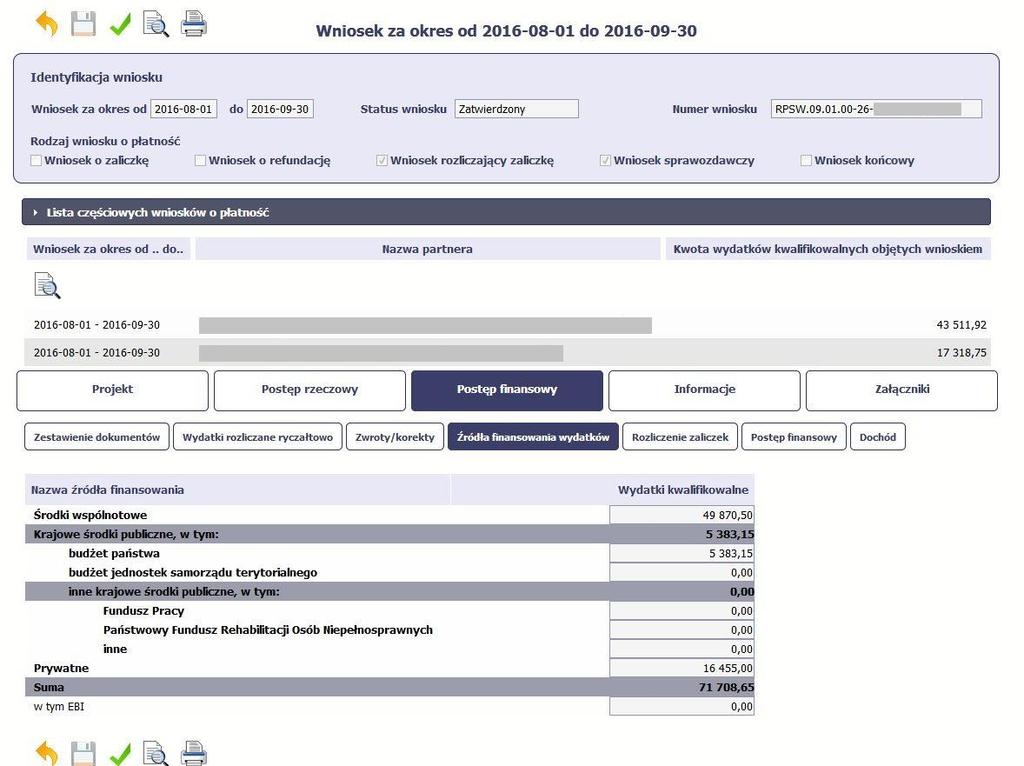The width and height of the screenshot is (1024, 766).
Task: Click the Status wniosku field Zatwierdzony
Action: pyautogui.click(x=517, y=109)
